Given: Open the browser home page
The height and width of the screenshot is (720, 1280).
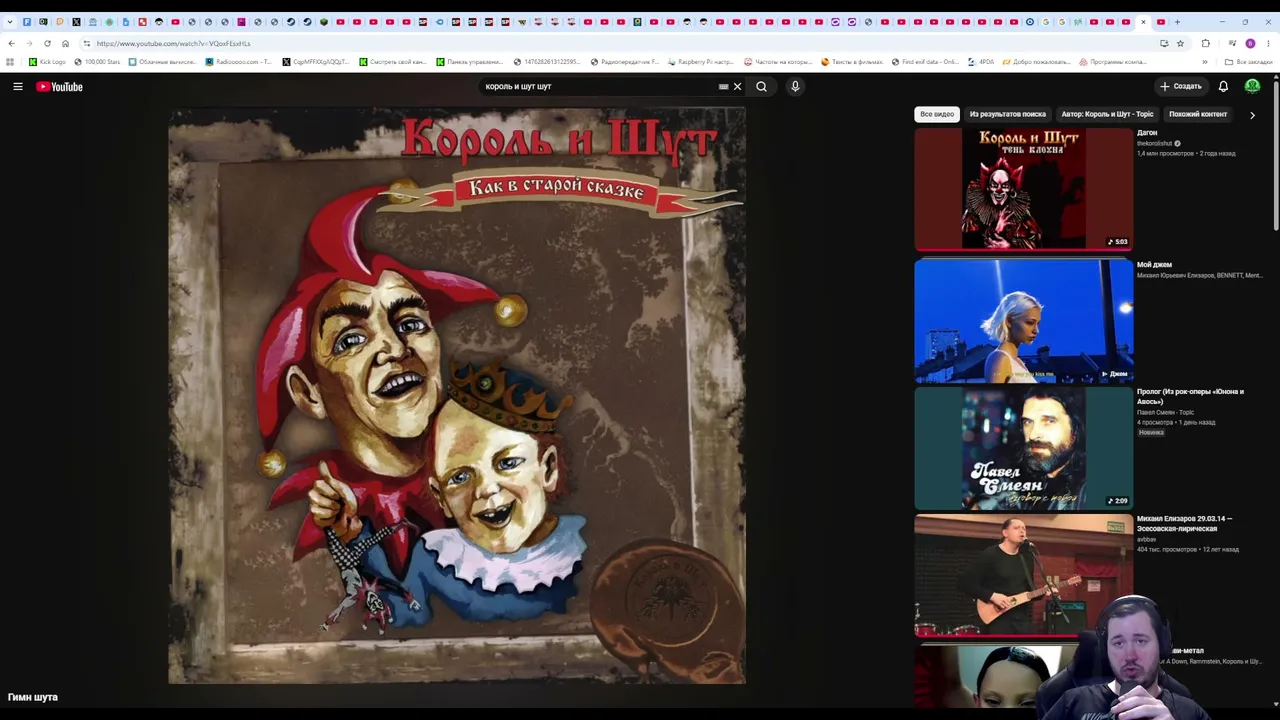Looking at the screenshot, I should [x=65, y=44].
